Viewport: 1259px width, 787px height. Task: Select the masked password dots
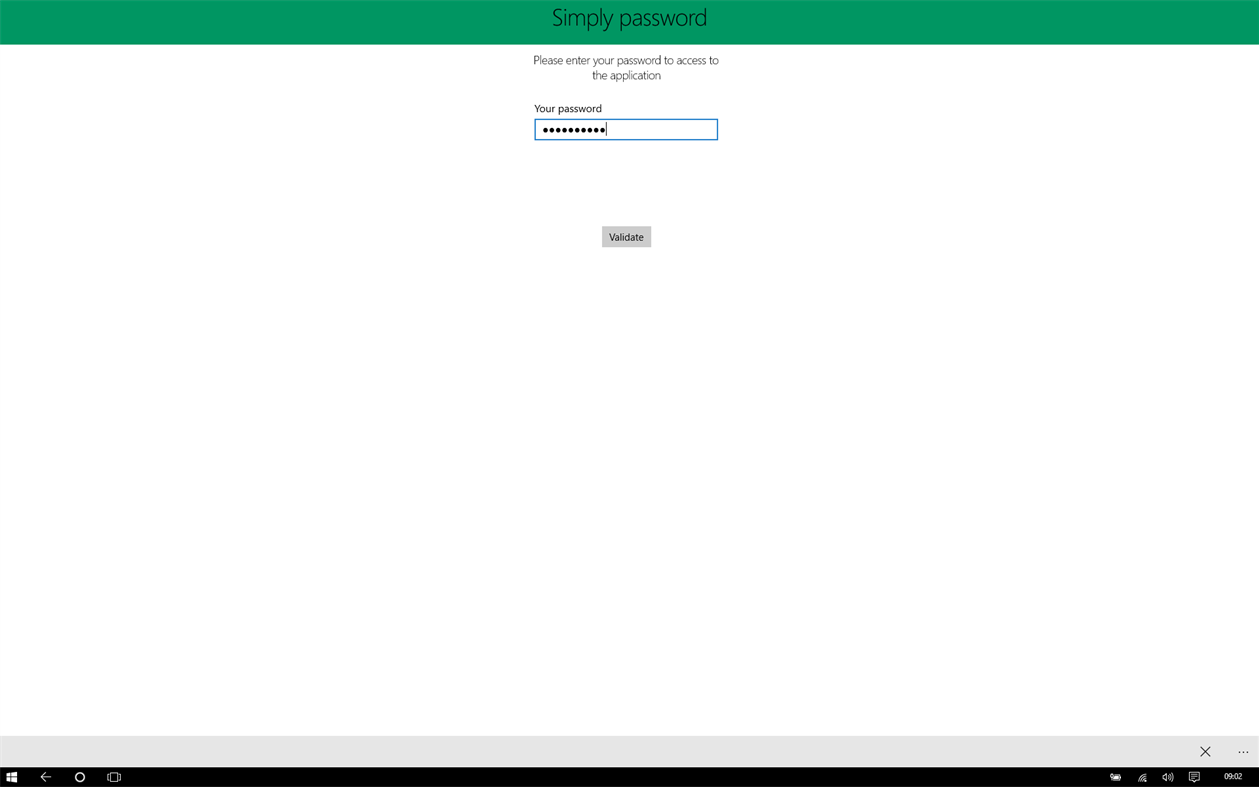(x=573, y=129)
